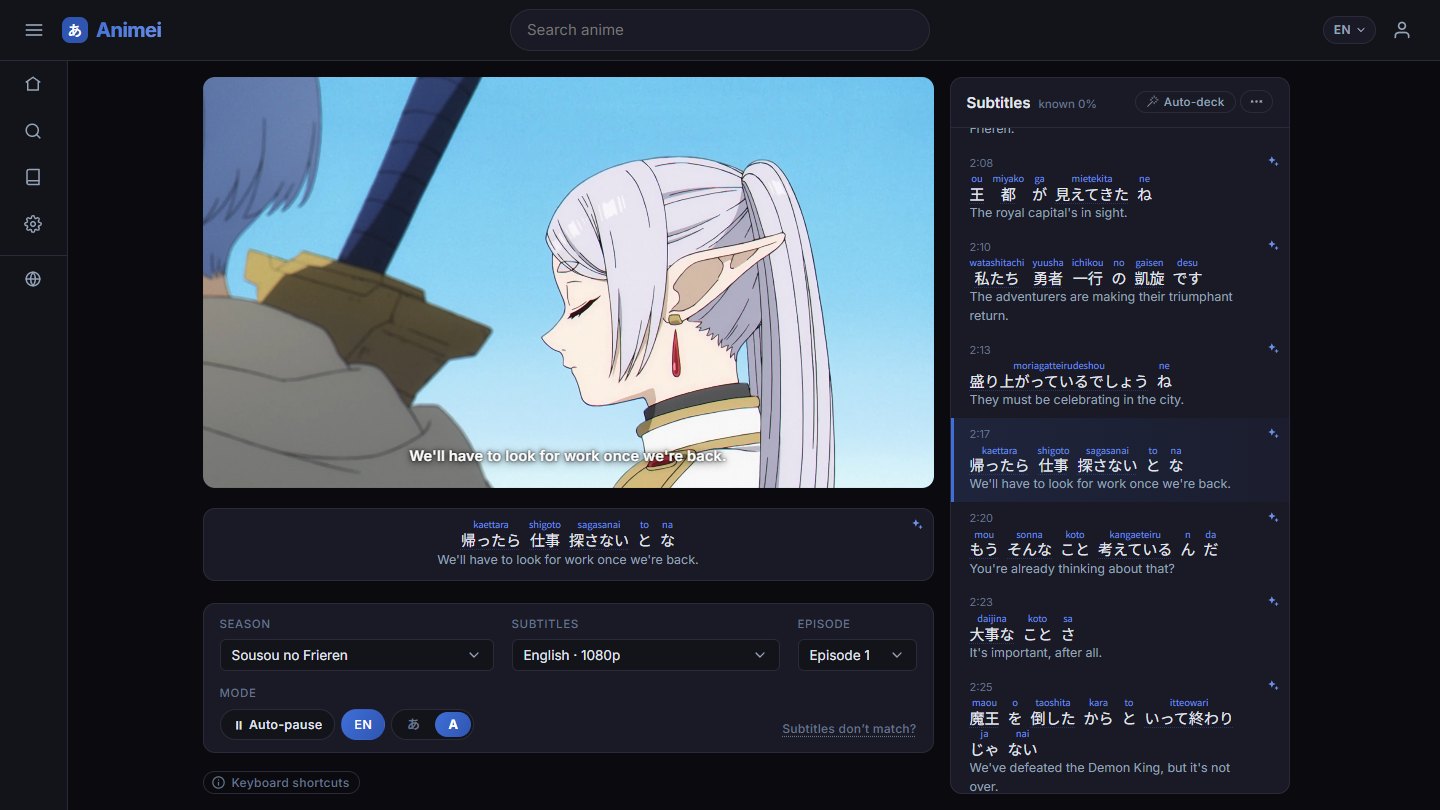
Task: Select the 2:25 Demon King subtitle
Action: point(1120,731)
